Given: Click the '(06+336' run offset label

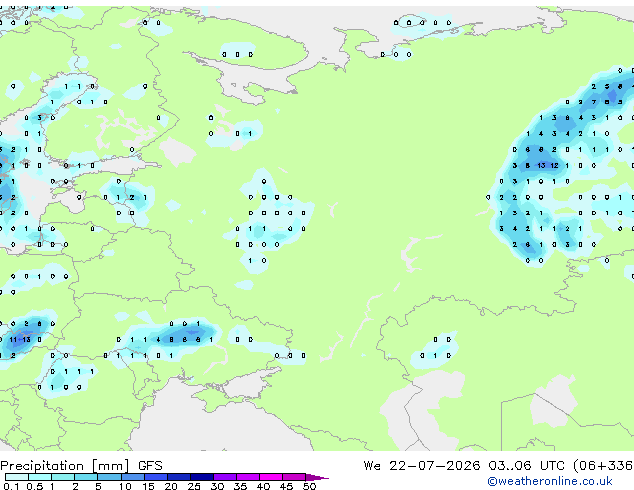Looking at the screenshot, I should [x=603, y=466].
